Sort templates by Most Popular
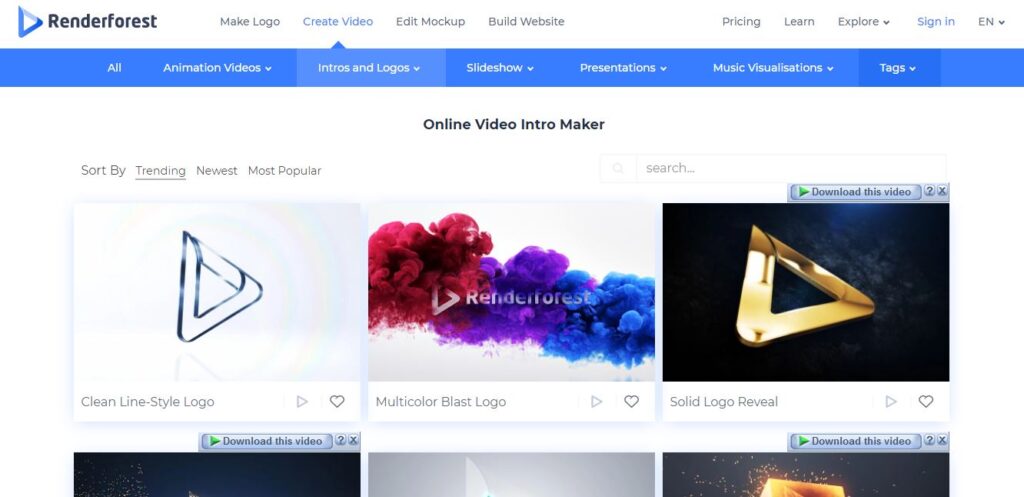1024x497 pixels. point(285,170)
